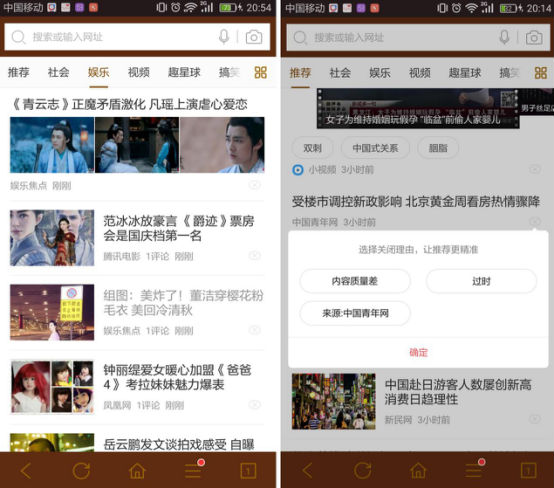This screenshot has width=554, height=488.
Task: Switch to 推荐 tab in left screen
Action: pyautogui.click(x=19, y=72)
